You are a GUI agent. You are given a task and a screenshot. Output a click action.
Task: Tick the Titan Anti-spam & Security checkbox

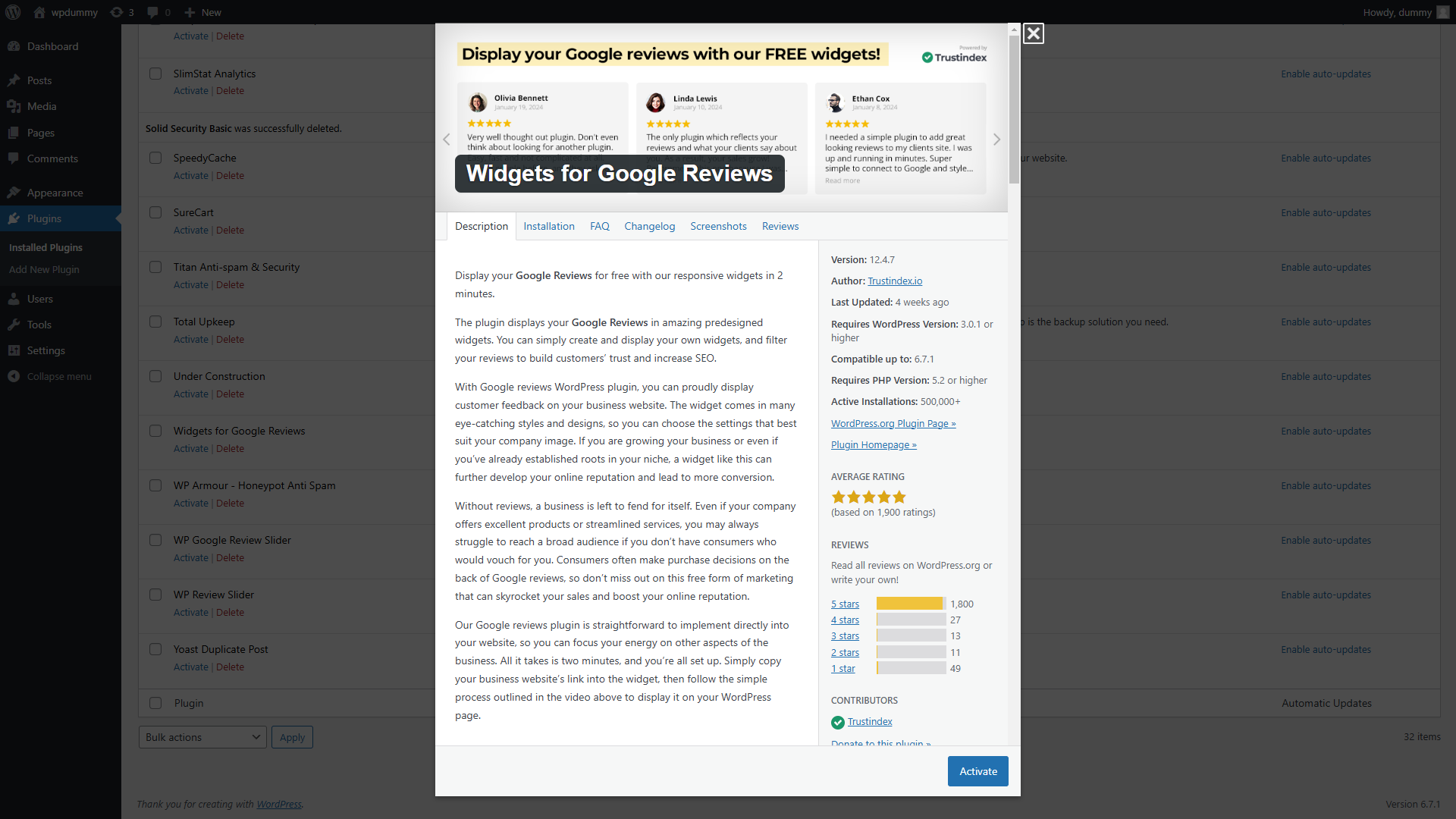155,267
